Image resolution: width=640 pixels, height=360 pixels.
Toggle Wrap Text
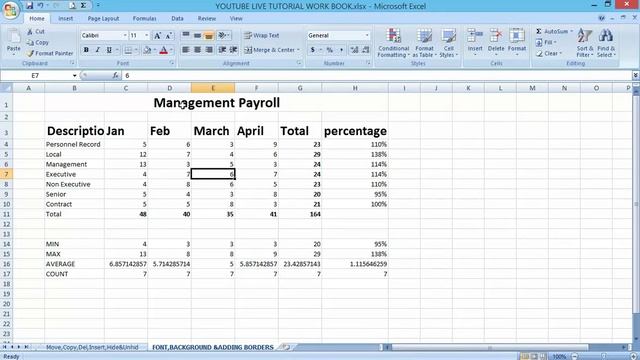[x=262, y=36]
